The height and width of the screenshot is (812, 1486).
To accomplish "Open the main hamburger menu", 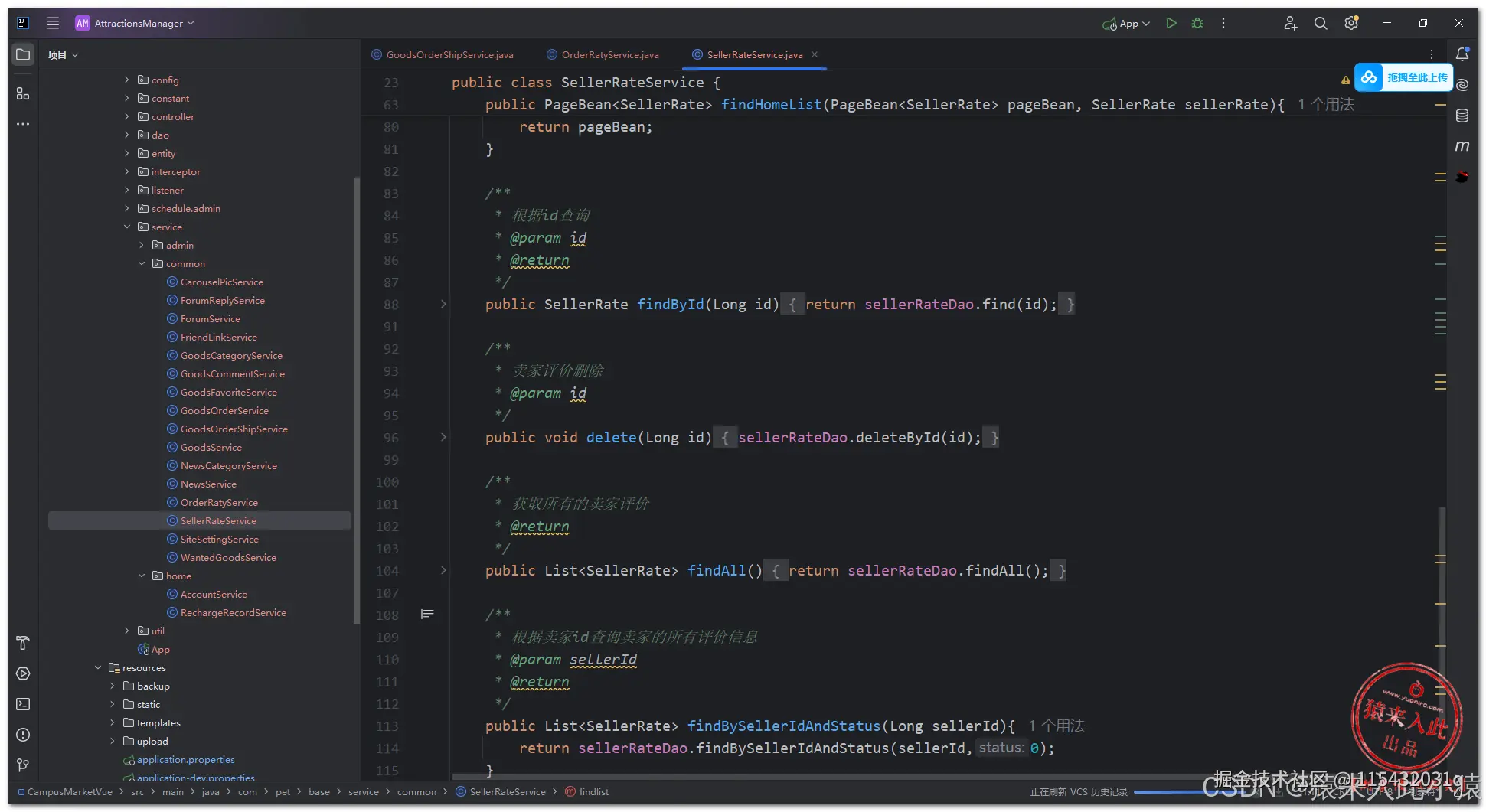I will pyautogui.click(x=52, y=23).
